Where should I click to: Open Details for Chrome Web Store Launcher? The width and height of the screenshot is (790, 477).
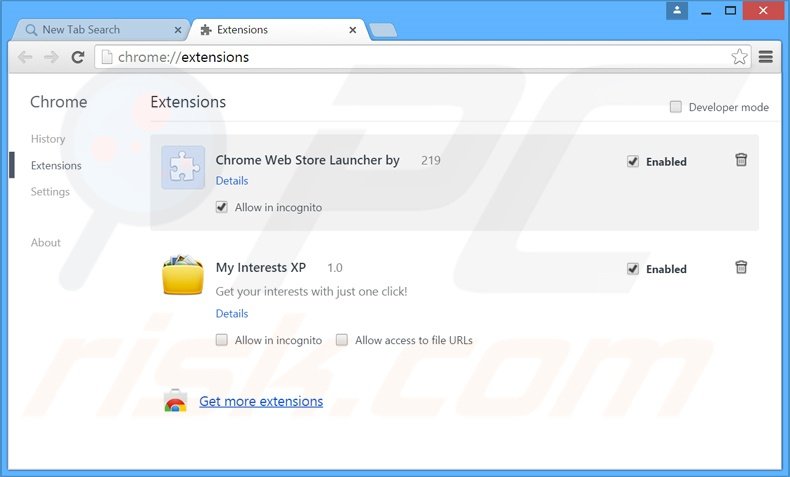pyautogui.click(x=232, y=180)
